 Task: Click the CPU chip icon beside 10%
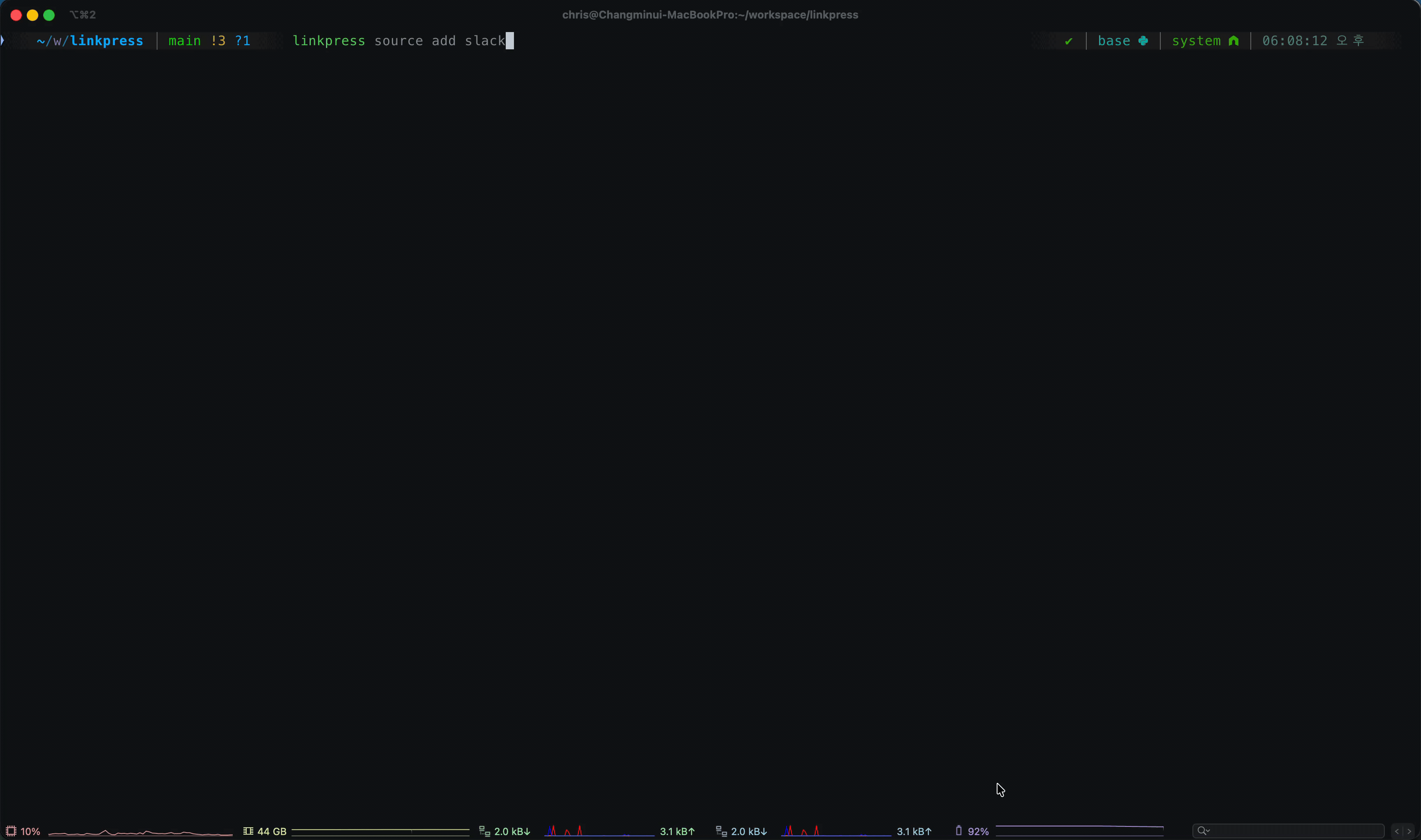(11, 831)
